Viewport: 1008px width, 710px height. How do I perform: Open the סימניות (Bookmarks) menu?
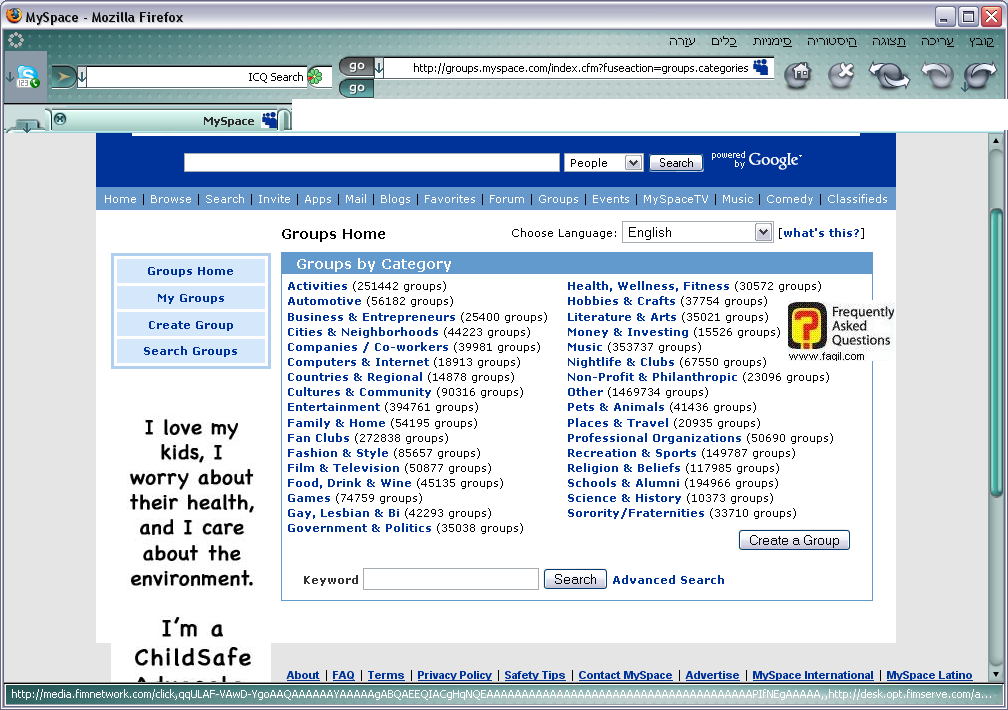(x=772, y=41)
